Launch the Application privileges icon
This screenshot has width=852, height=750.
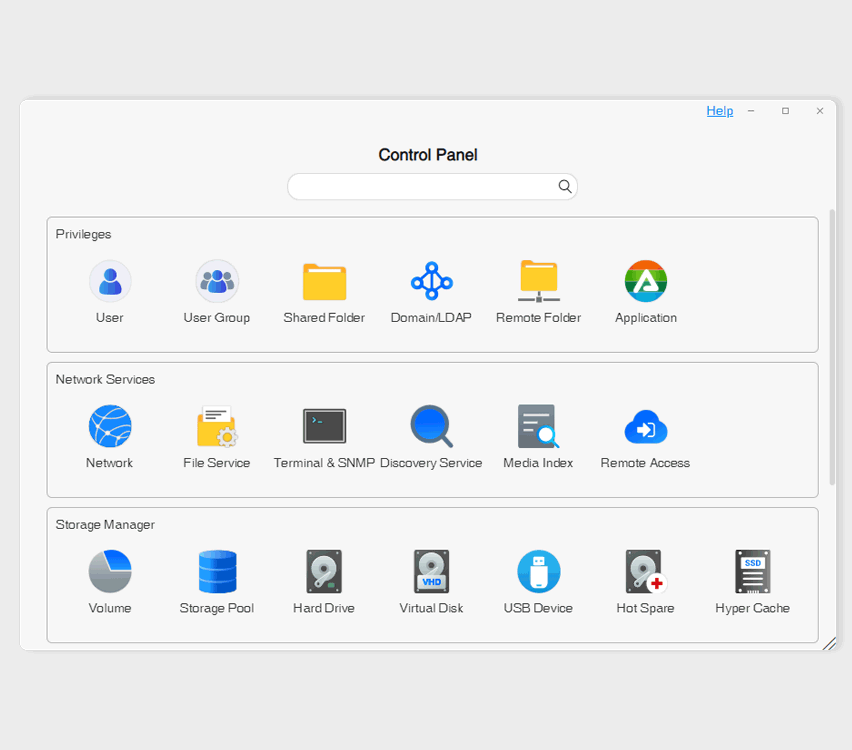pos(646,282)
